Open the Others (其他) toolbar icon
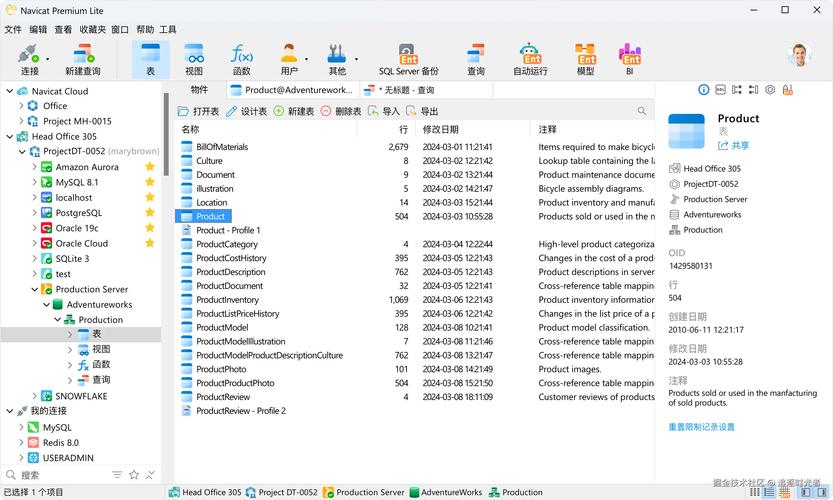The width and height of the screenshot is (833, 500). click(337, 59)
